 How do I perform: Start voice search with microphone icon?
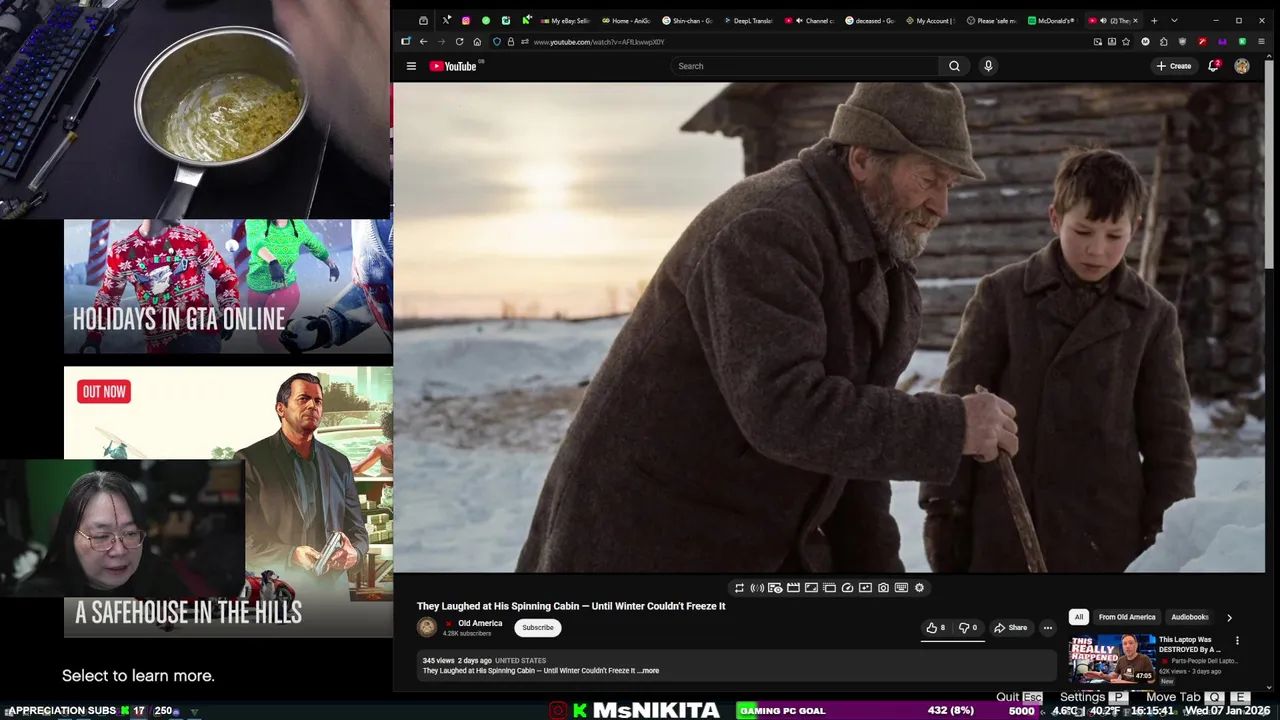[x=988, y=66]
